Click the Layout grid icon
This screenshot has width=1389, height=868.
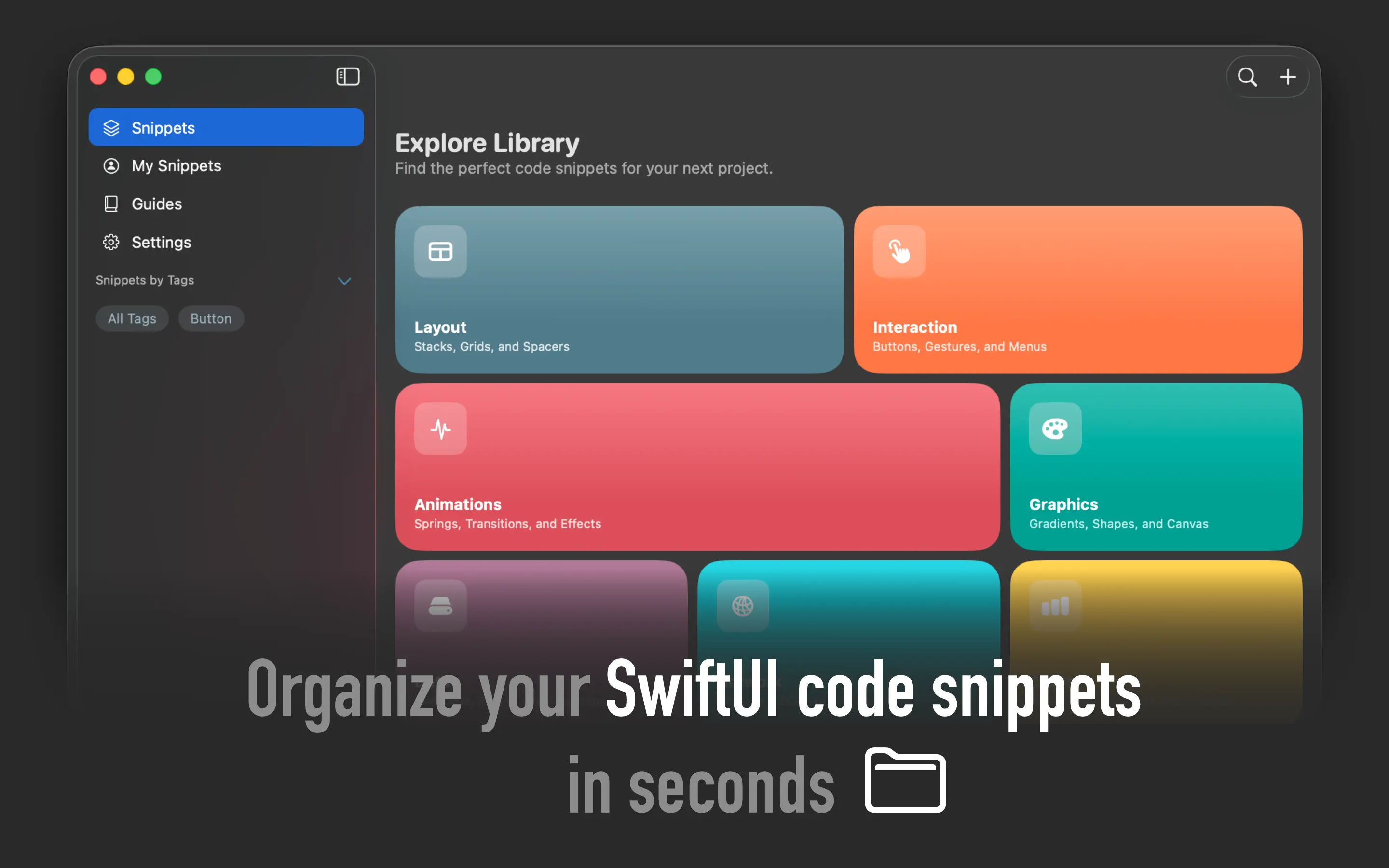[x=440, y=251]
